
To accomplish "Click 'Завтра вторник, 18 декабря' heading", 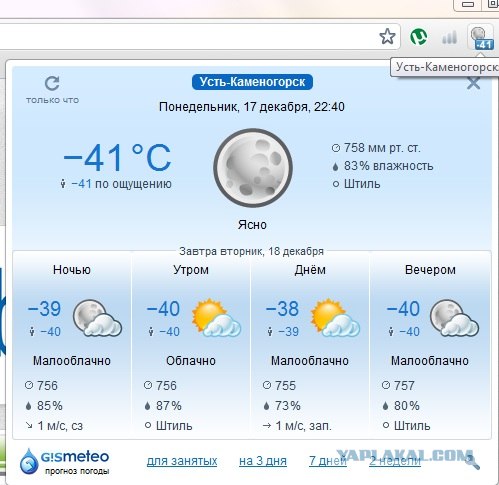I will coord(251,251).
